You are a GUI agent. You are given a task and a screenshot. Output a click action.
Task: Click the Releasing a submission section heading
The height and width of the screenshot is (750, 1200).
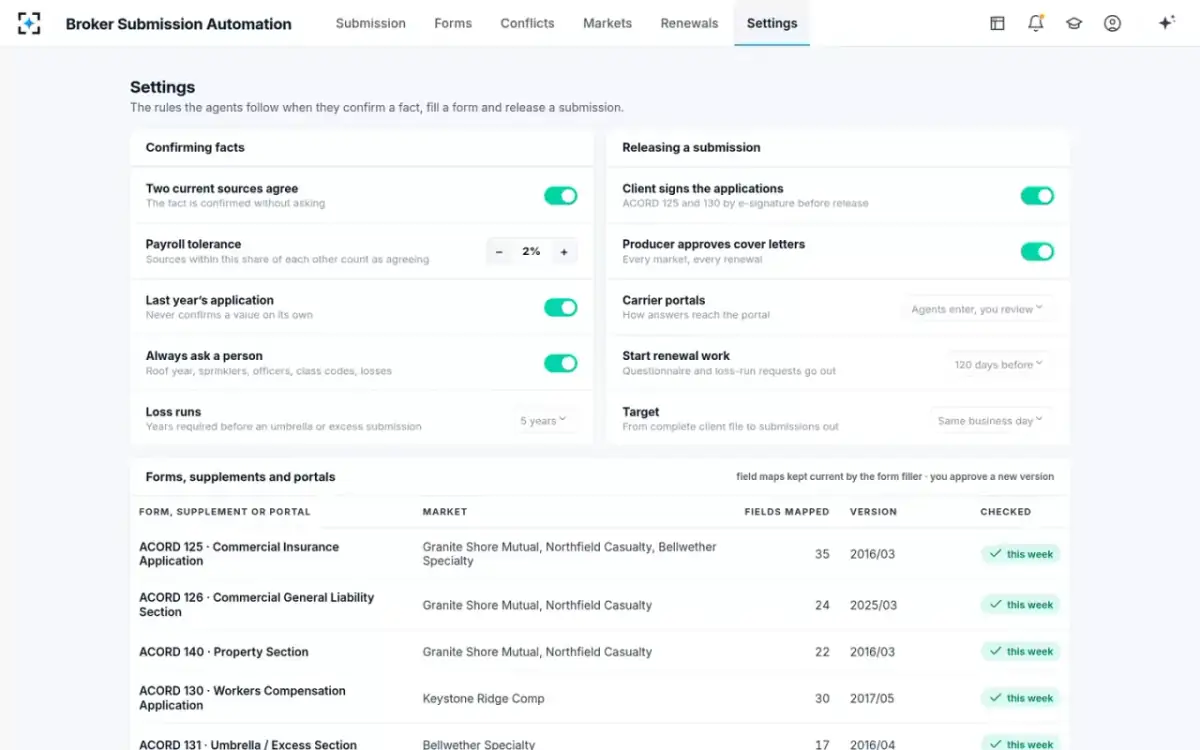tap(691, 147)
